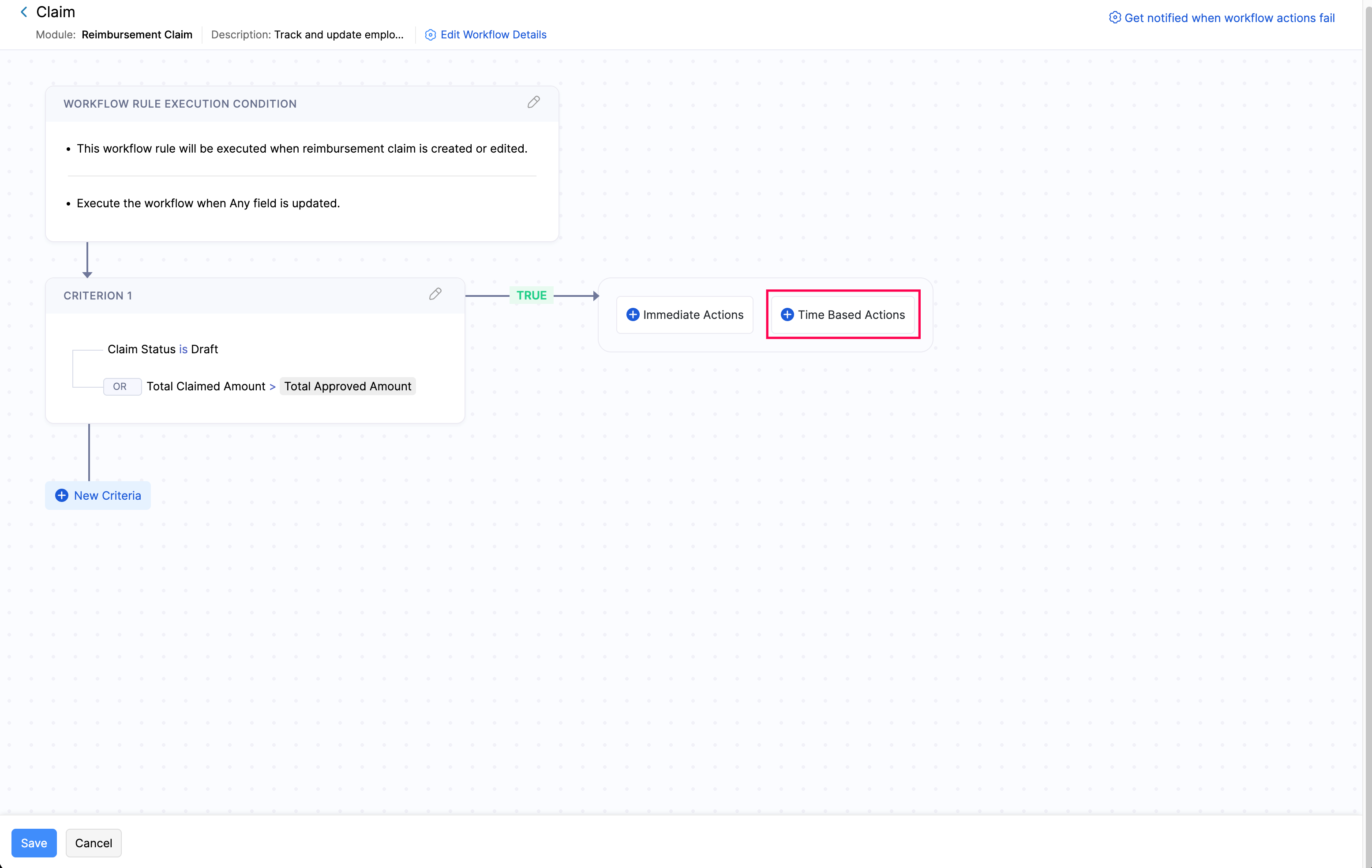Screen dimensions: 1372x868
Task: Open Get notified when workflow actions fail
Action: point(1229,18)
